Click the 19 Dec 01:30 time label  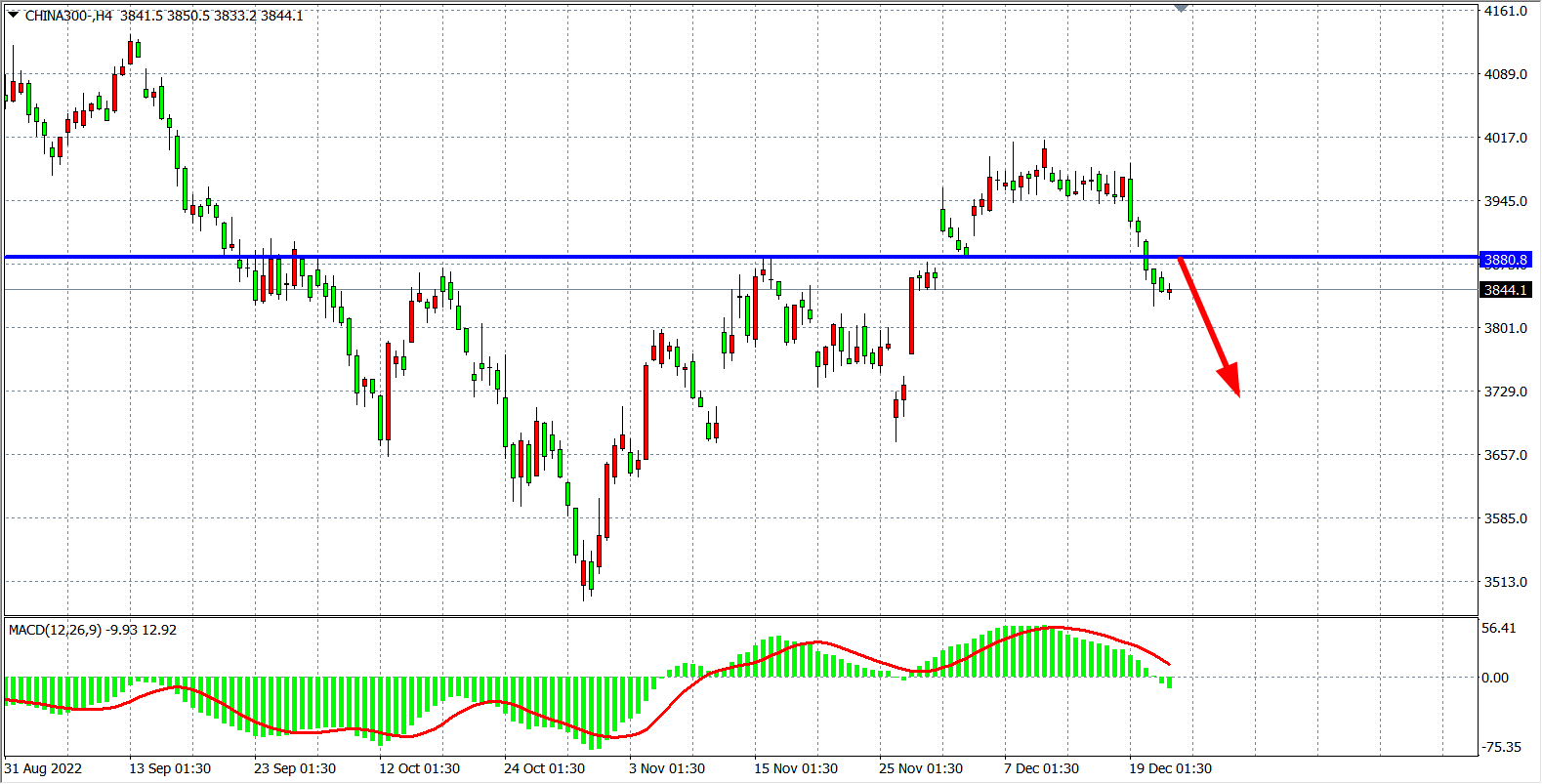[1170, 768]
